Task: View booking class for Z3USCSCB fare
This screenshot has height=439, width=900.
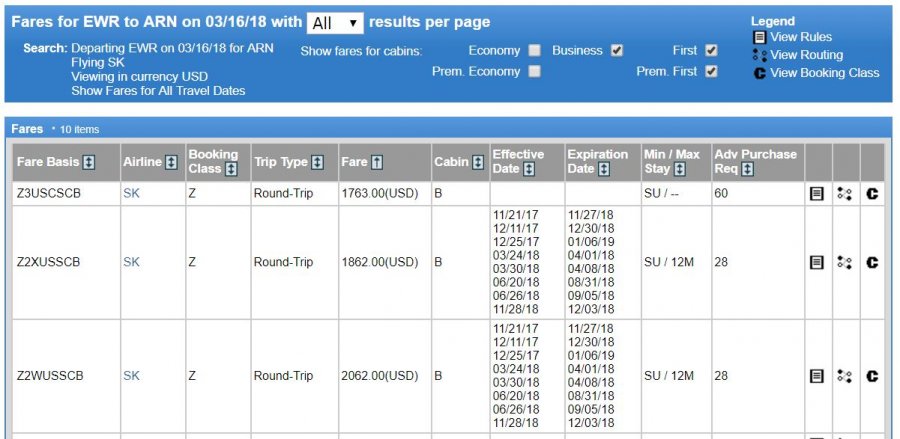Action: 872,194
